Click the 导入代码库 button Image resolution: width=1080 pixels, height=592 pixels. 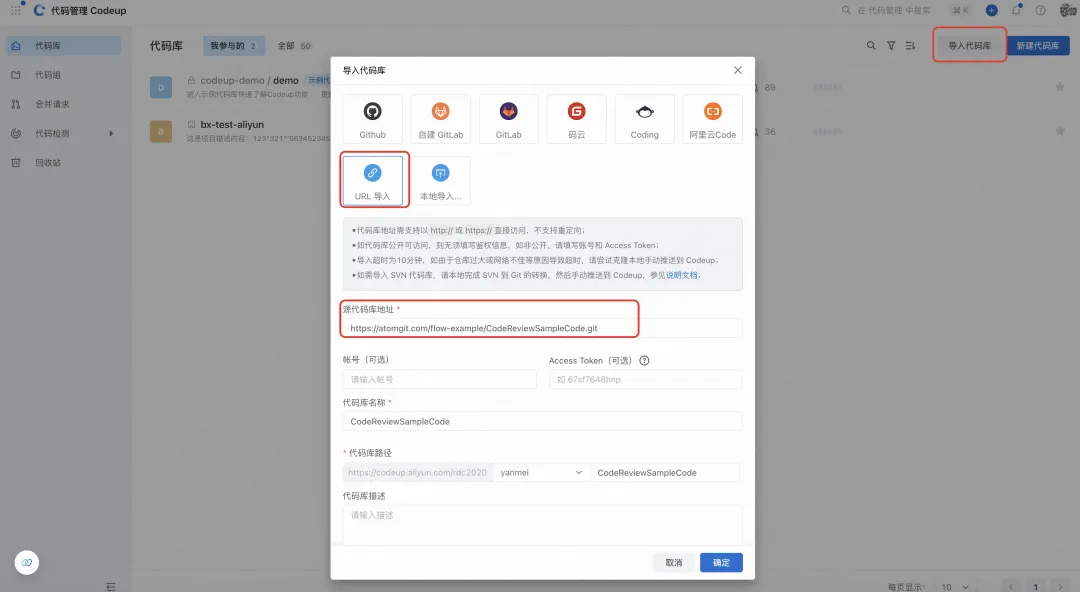(x=970, y=45)
